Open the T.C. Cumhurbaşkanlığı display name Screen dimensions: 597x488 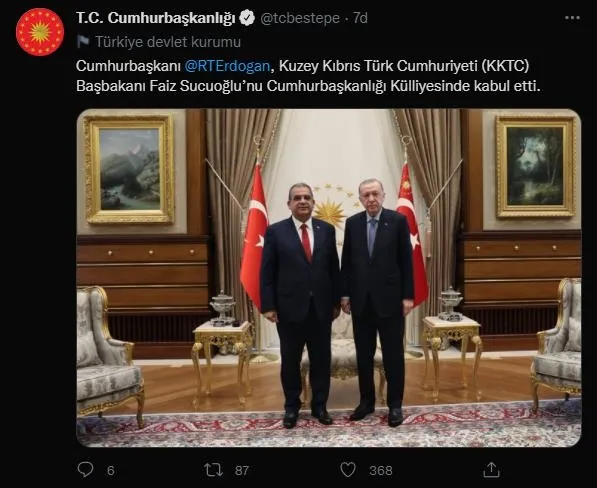156,18
